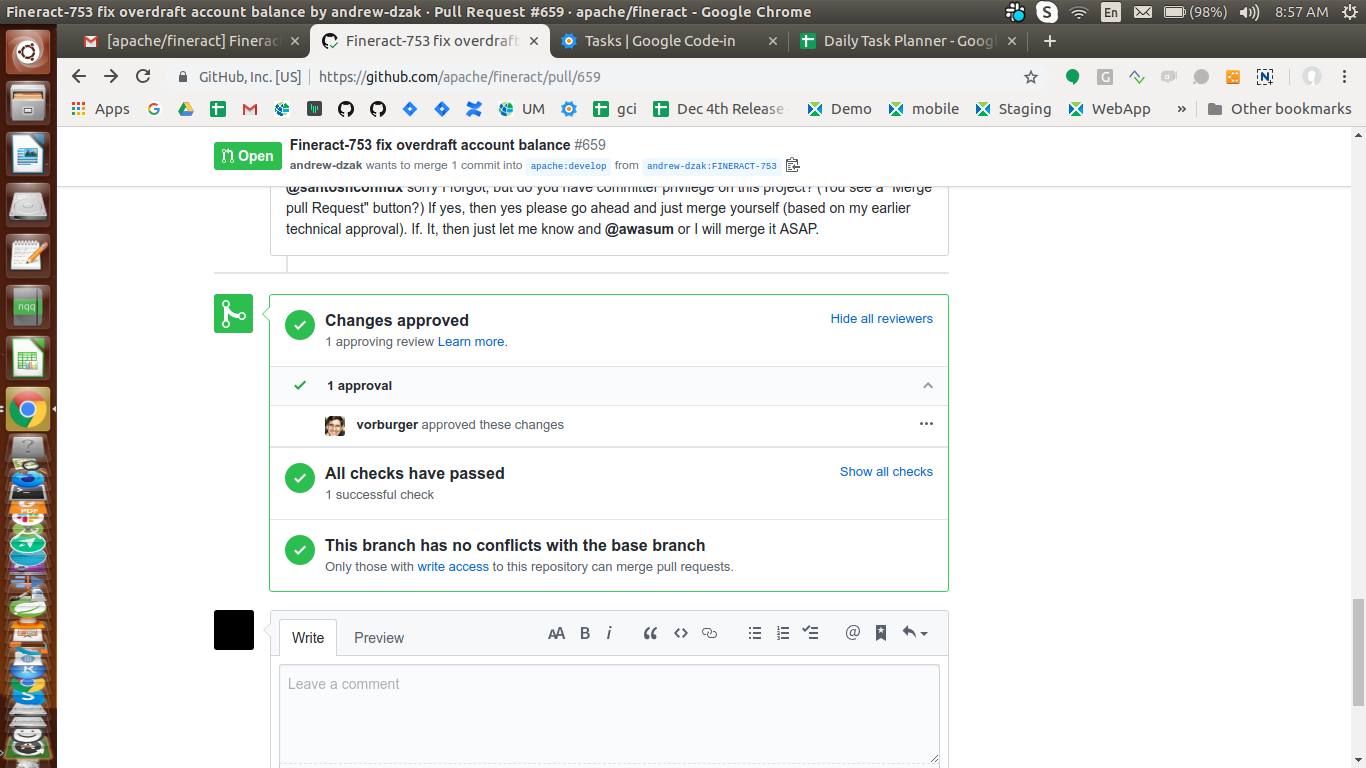This screenshot has height=768, width=1366.
Task: Go back to previous page
Action: pyautogui.click(x=79, y=77)
